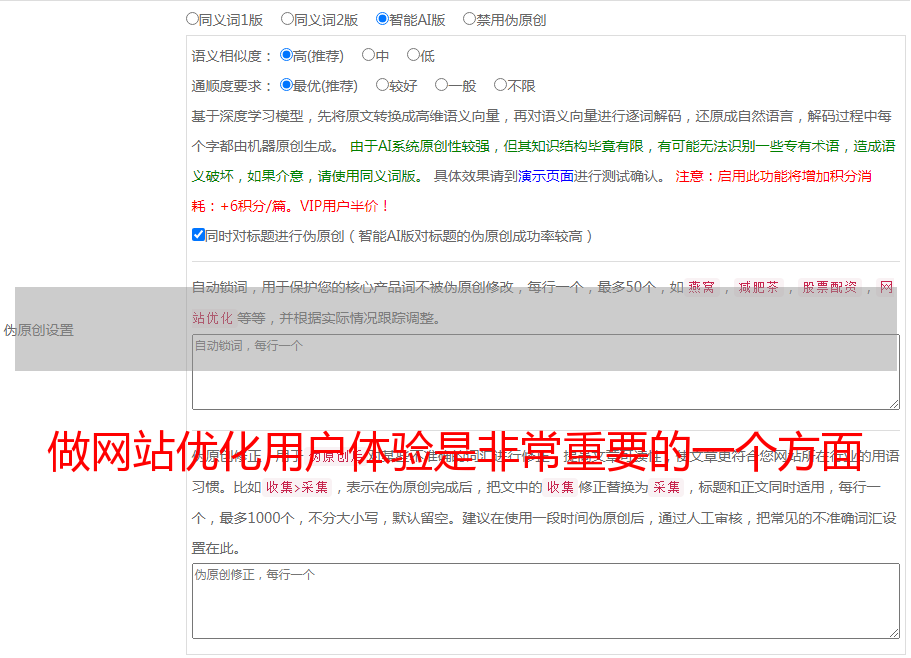
Task: Set 语义相似度 to 中
Action: [369, 55]
